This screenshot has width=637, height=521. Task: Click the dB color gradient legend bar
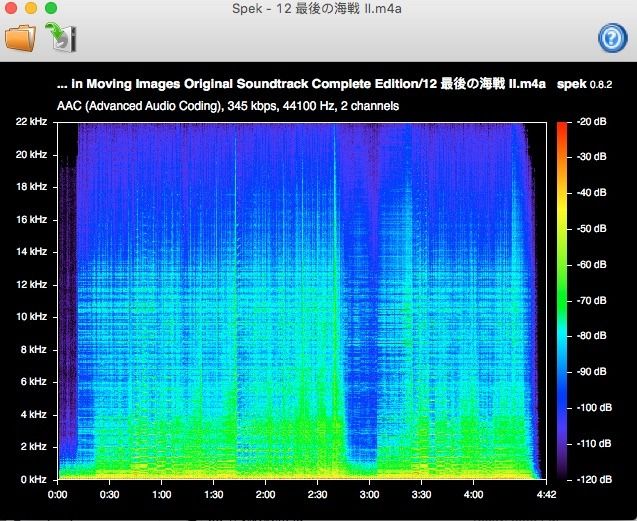[x=562, y=301]
